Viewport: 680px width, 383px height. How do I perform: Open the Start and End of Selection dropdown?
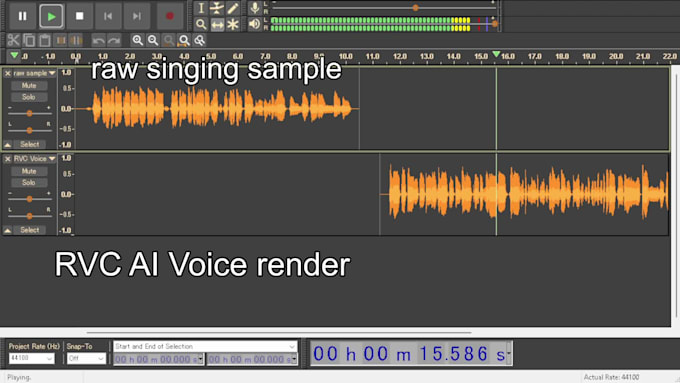tap(205, 347)
